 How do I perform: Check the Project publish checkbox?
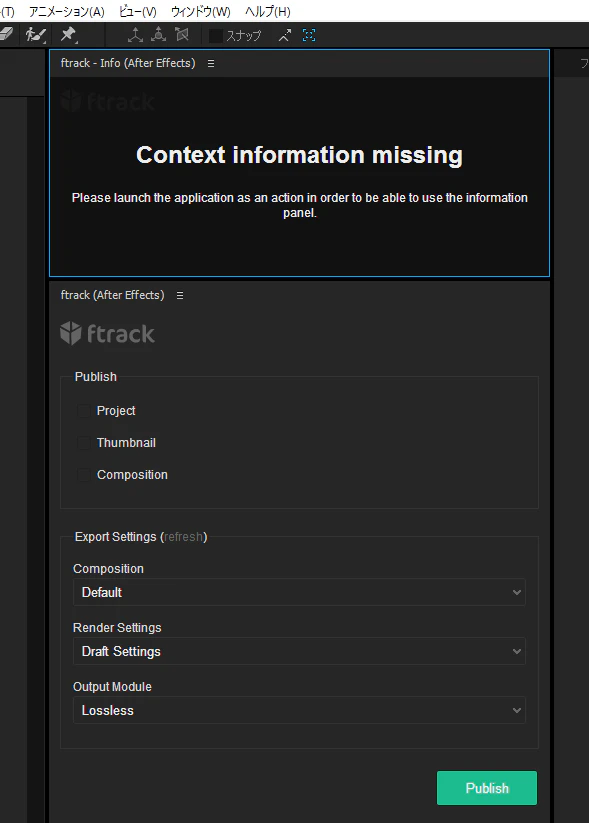coord(84,411)
